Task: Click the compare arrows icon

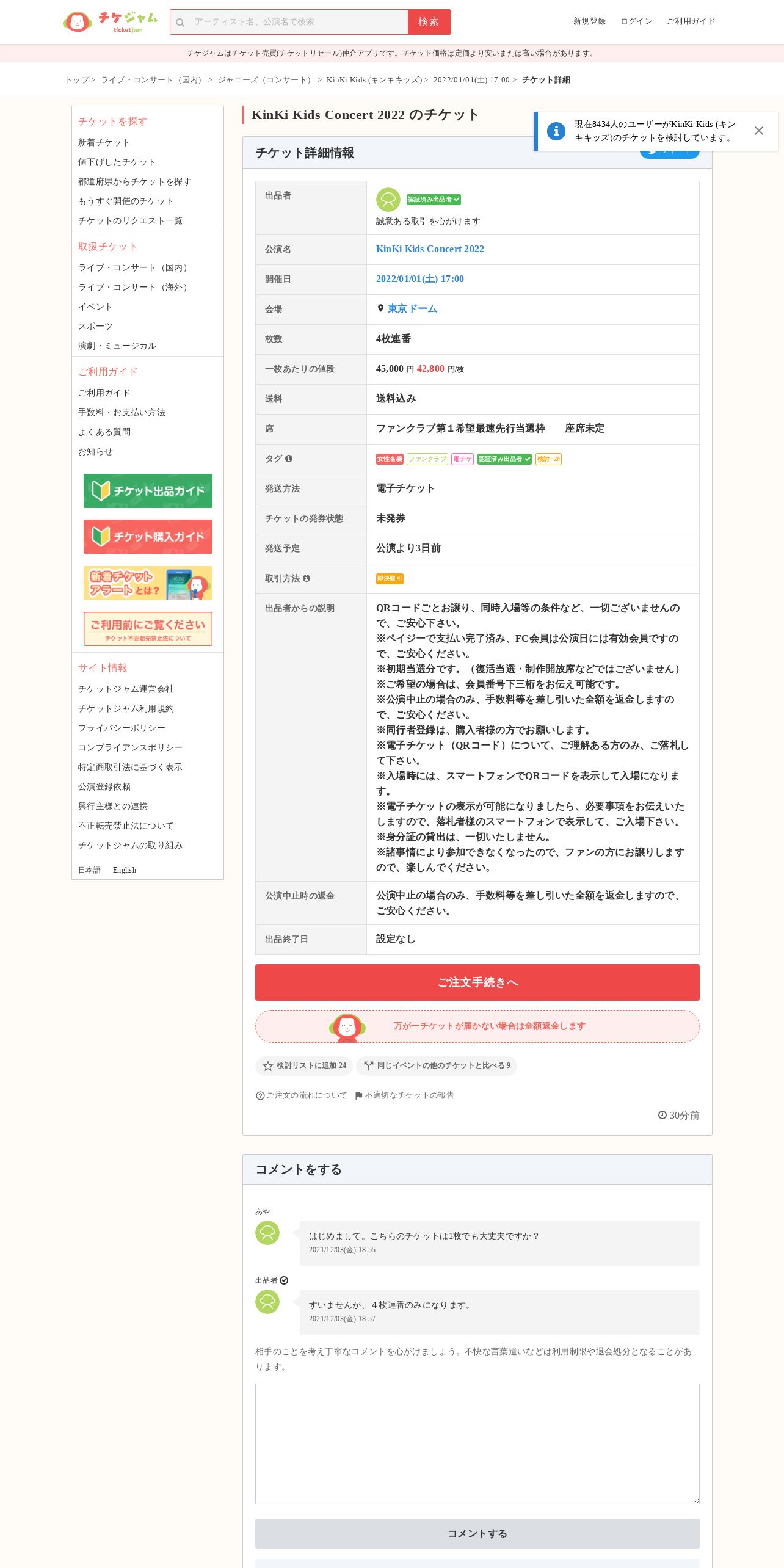Action: (368, 1066)
